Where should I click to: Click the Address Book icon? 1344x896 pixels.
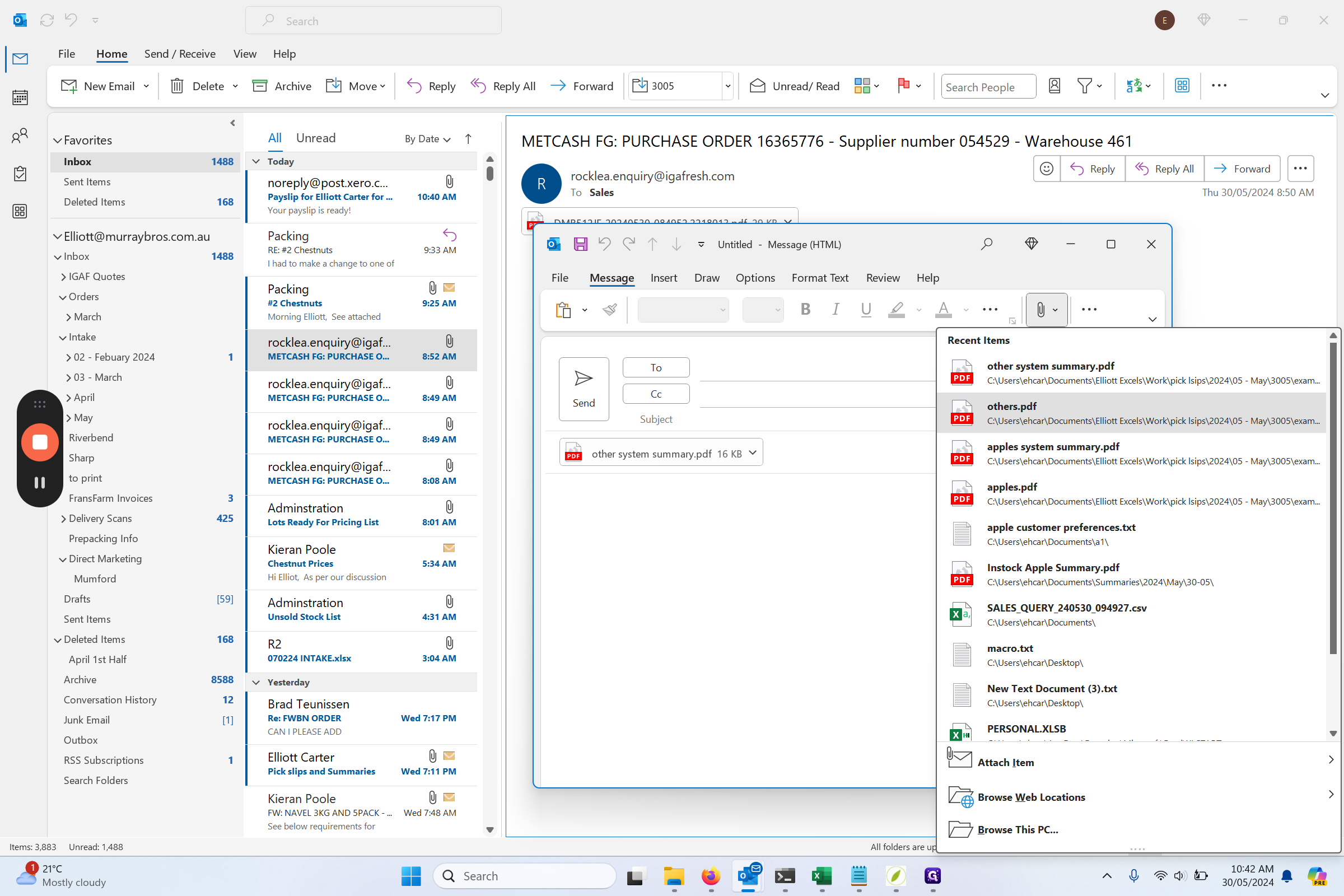pos(1054,86)
